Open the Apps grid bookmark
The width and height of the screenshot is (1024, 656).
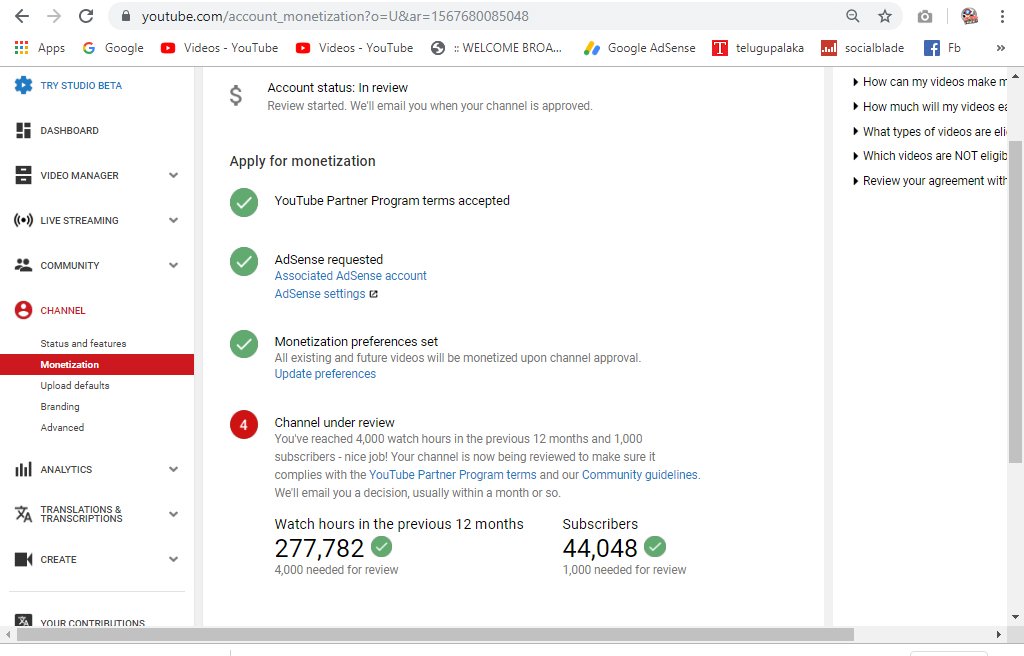[39, 48]
